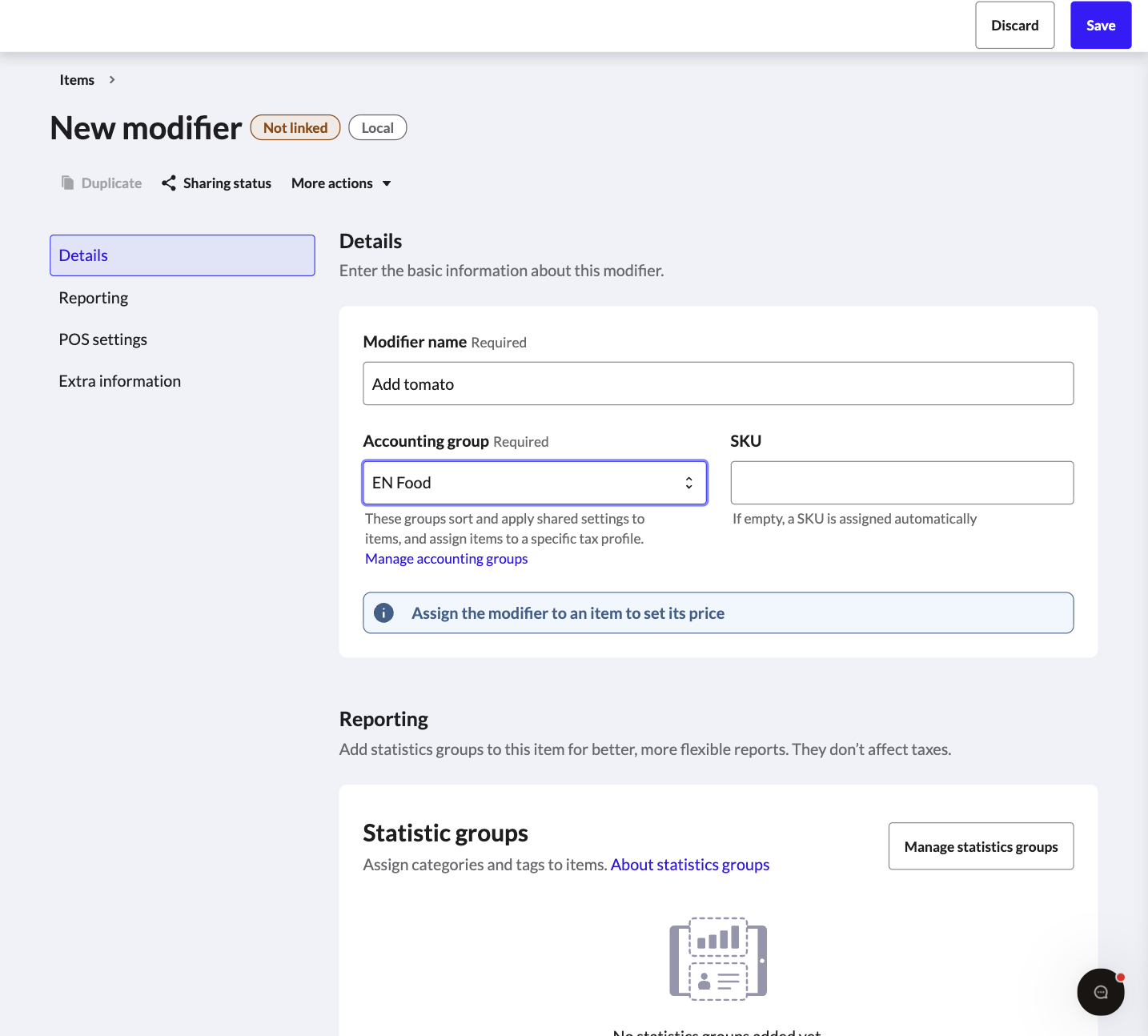The image size is (1148, 1036).
Task: Click the Sharing status share icon
Action: click(169, 183)
